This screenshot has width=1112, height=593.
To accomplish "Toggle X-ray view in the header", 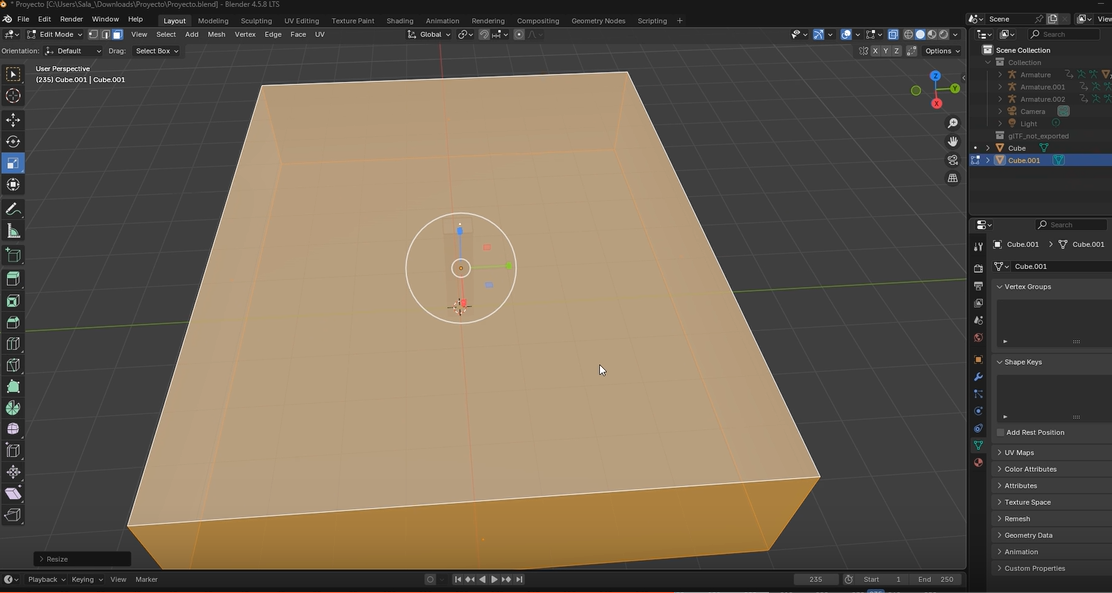I will click(x=893, y=35).
